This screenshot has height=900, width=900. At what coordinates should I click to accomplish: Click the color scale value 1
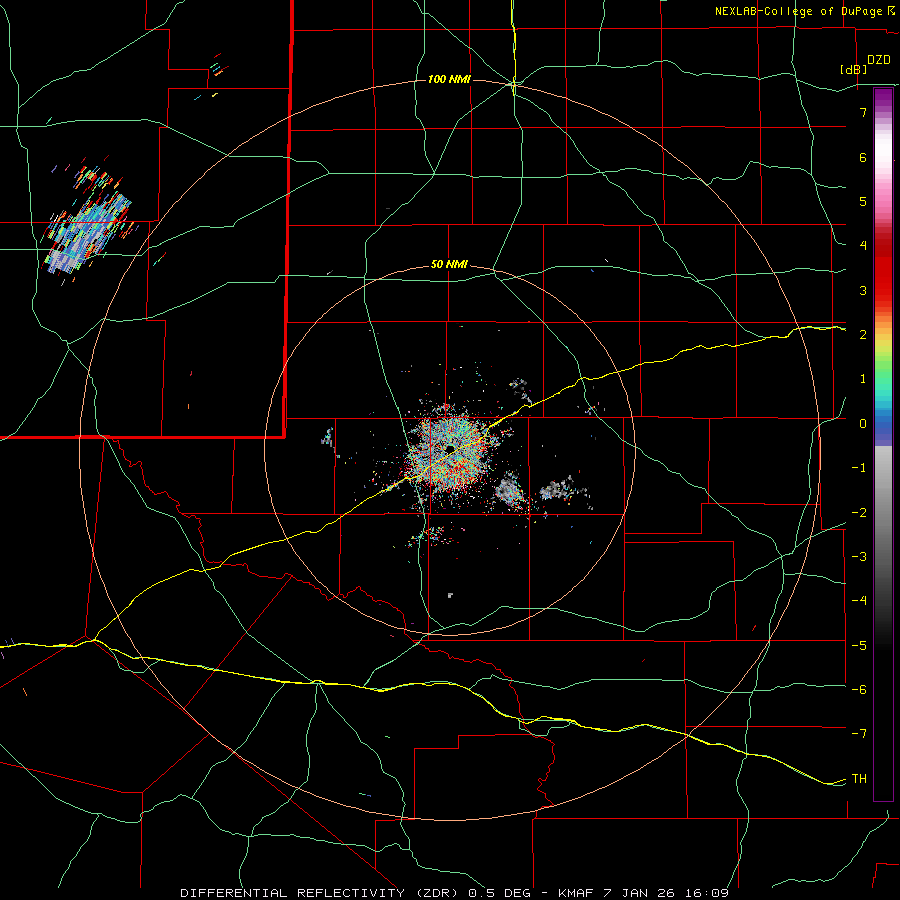[x=863, y=379]
